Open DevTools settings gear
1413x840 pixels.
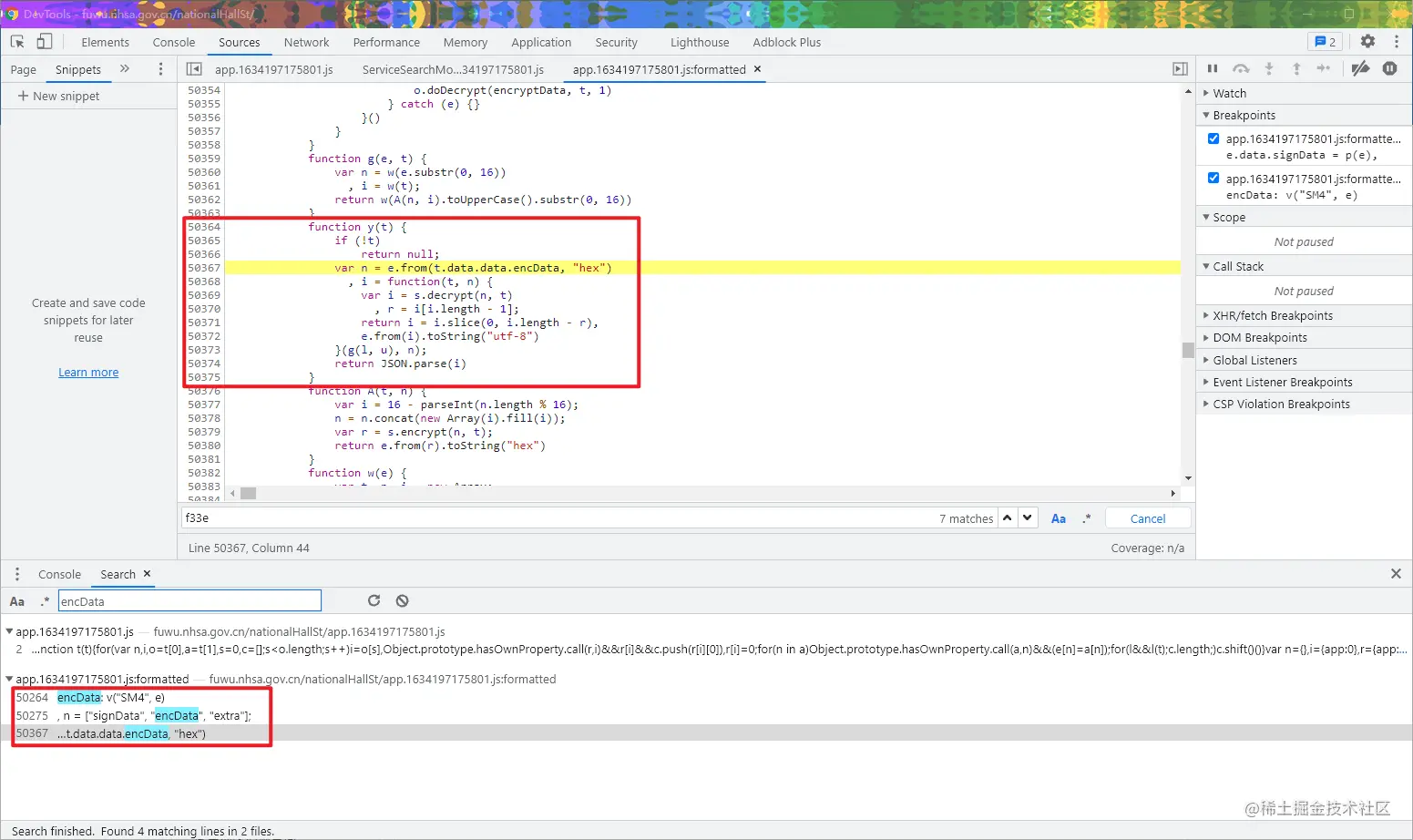click(1367, 42)
